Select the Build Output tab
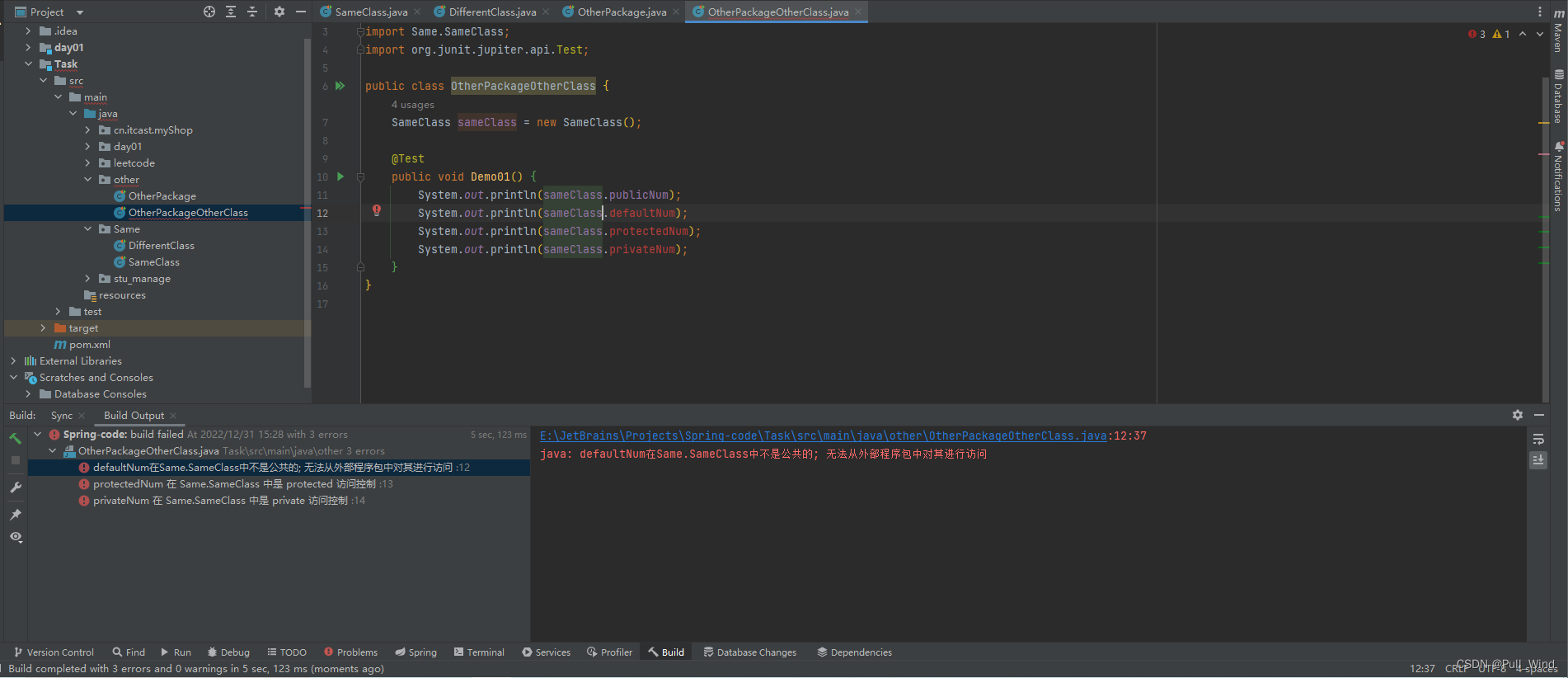The image size is (1568, 678). click(134, 416)
